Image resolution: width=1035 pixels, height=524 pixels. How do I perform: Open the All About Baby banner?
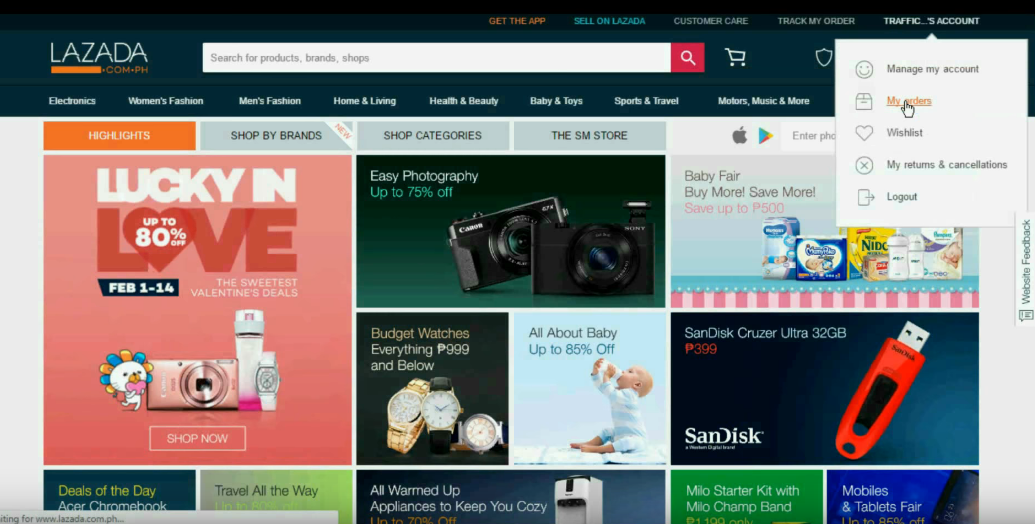[x=589, y=389]
